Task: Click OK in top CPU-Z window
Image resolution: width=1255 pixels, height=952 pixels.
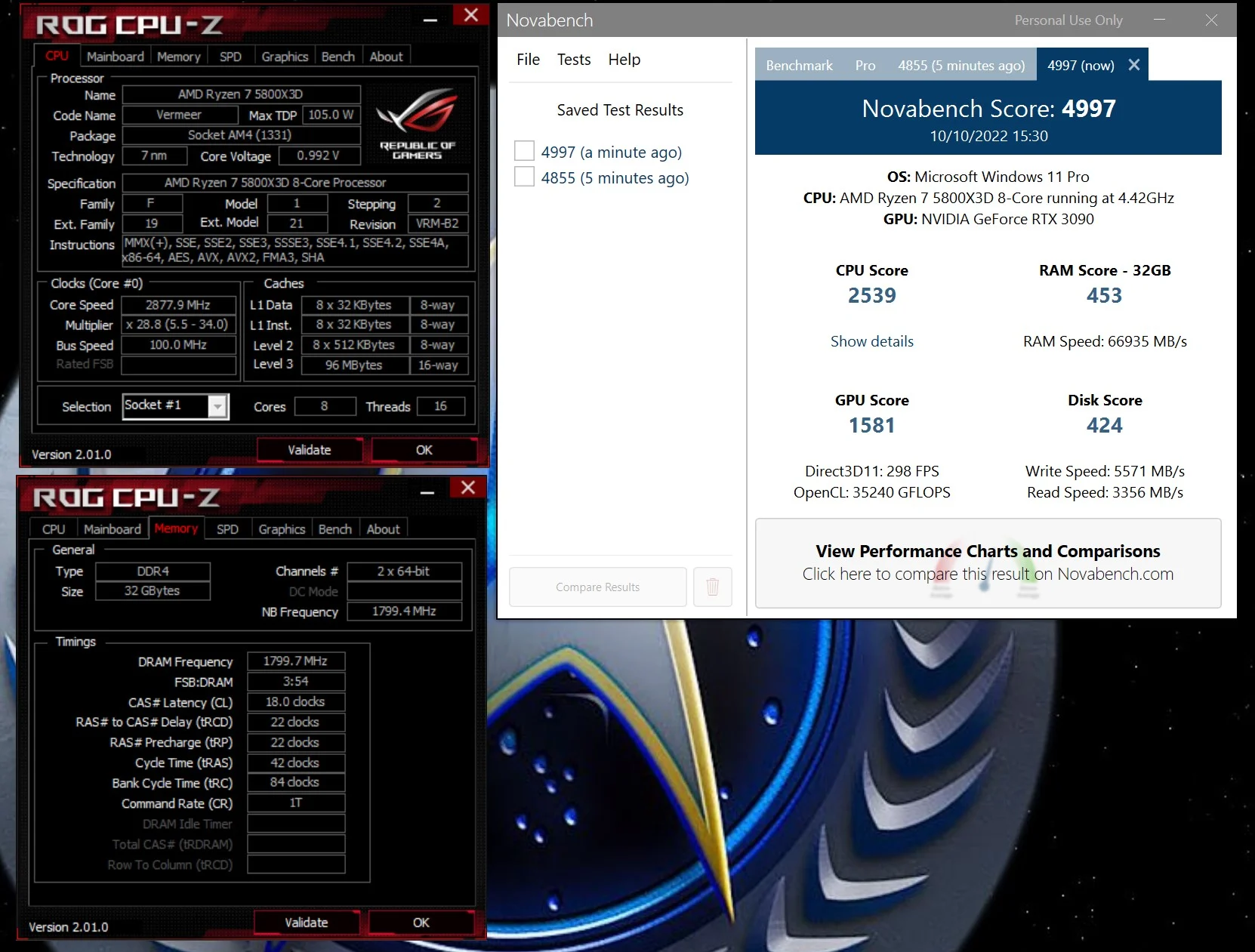Action: pyautogui.click(x=424, y=450)
